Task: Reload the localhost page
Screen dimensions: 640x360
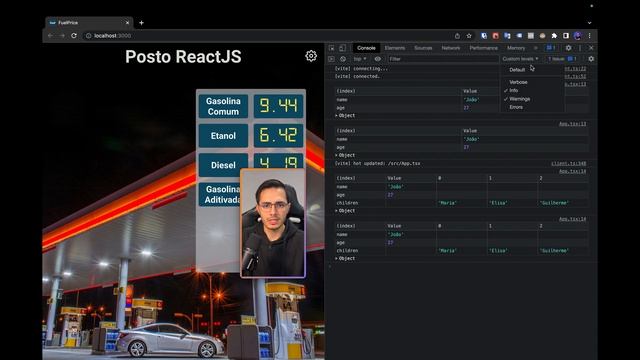Action: (x=74, y=36)
